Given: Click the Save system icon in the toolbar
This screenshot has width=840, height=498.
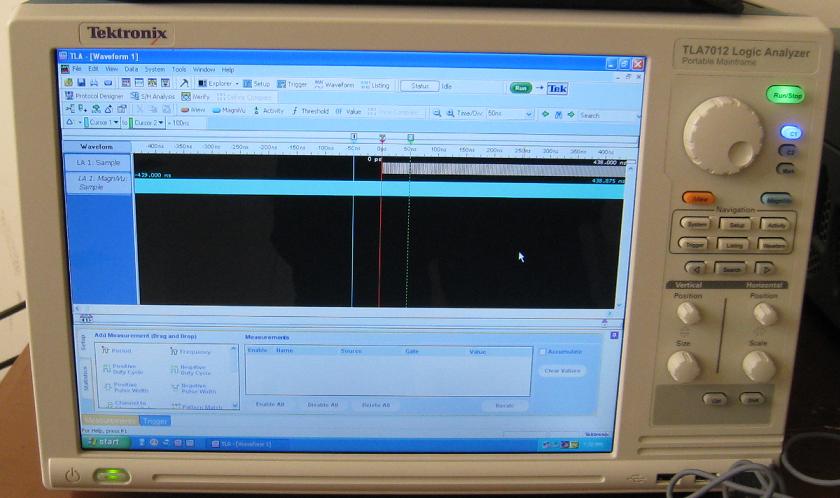Looking at the screenshot, I should point(81,83).
